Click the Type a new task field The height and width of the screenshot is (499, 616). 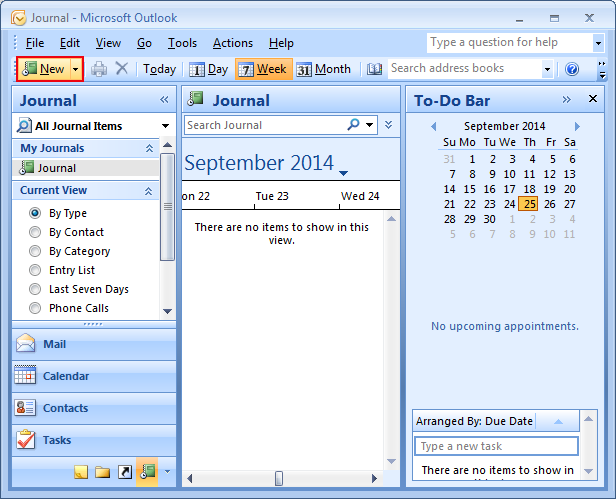pyautogui.click(x=496, y=446)
